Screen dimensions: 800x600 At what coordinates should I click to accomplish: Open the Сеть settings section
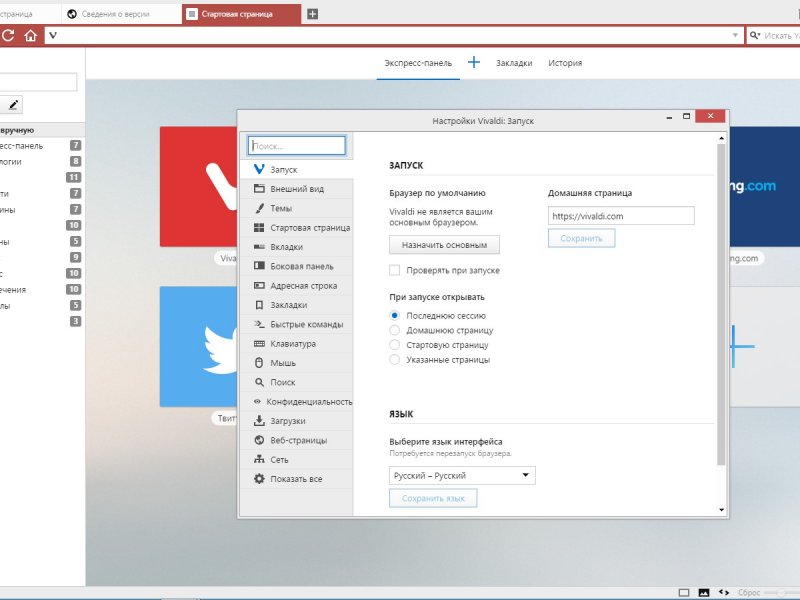(x=296, y=460)
